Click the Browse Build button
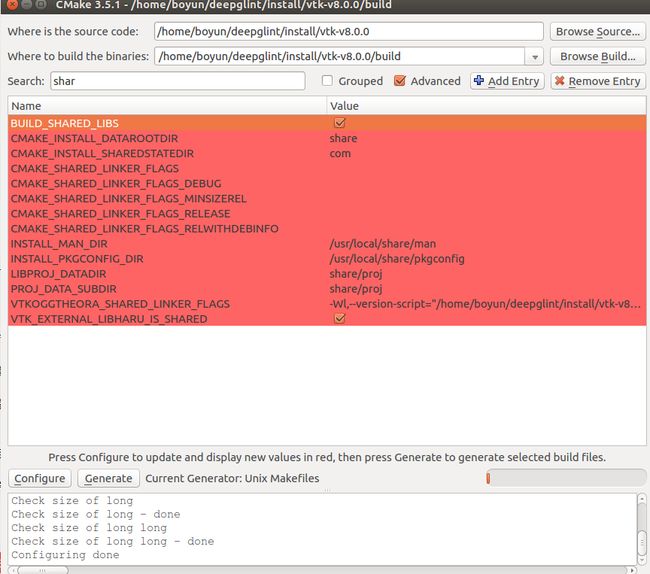Image resolution: width=650 pixels, height=574 pixels. click(x=597, y=56)
